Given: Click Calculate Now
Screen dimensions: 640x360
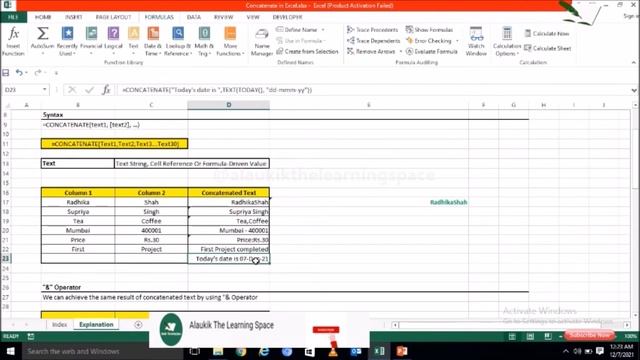Looking at the screenshot, I should pyautogui.click(x=547, y=33).
